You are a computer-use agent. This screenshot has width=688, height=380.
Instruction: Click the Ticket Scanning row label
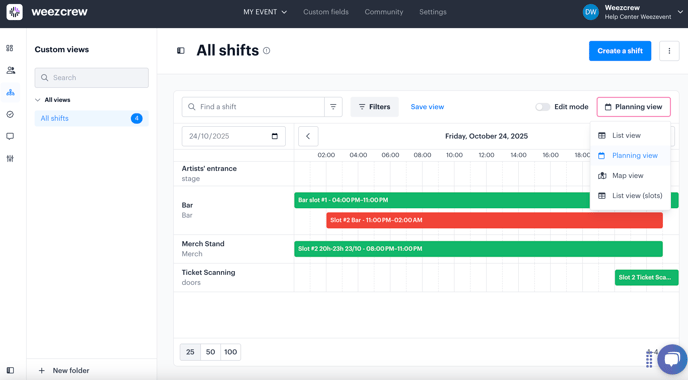[208, 272]
